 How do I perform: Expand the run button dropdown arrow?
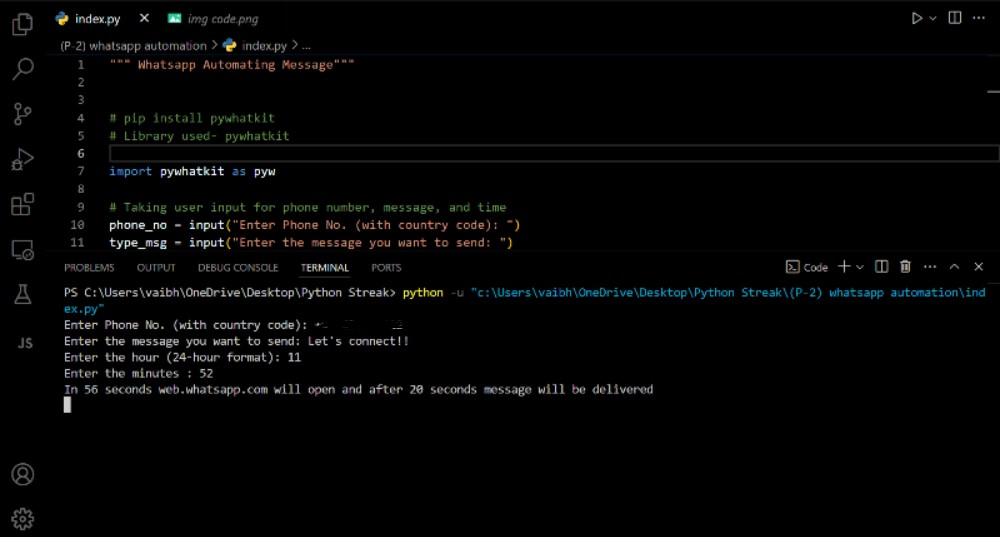pyautogui.click(x=933, y=18)
